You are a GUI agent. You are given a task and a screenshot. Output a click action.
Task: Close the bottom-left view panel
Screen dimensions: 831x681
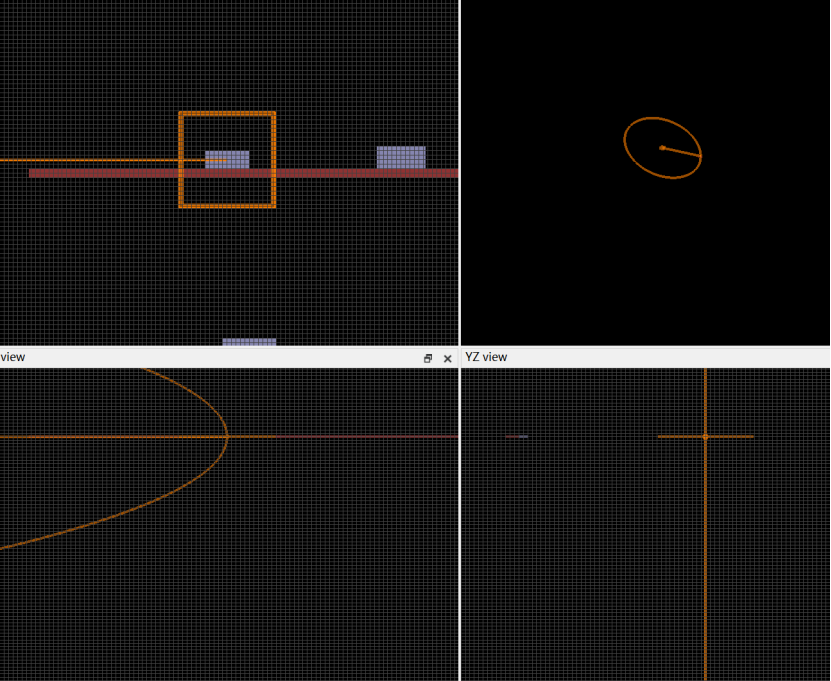pos(447,359)
